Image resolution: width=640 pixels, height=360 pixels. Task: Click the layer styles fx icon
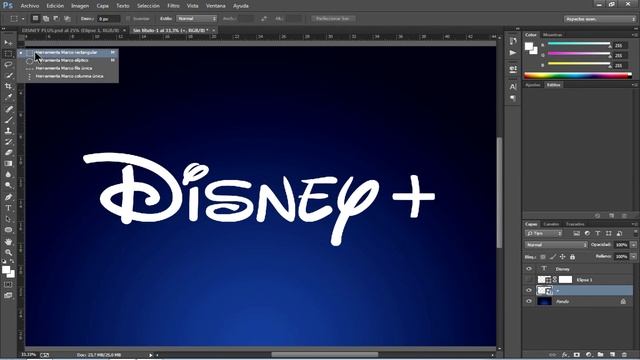pyautogui.click(x=565, y=355)
